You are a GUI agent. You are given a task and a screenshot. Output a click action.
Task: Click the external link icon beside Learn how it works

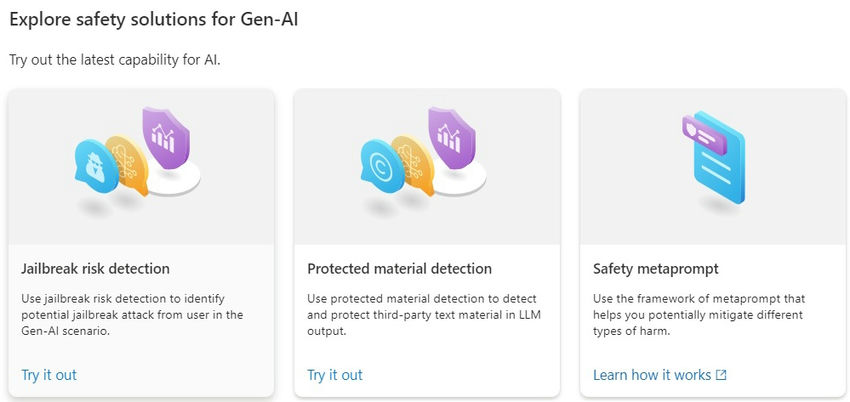tap(721, 376)
